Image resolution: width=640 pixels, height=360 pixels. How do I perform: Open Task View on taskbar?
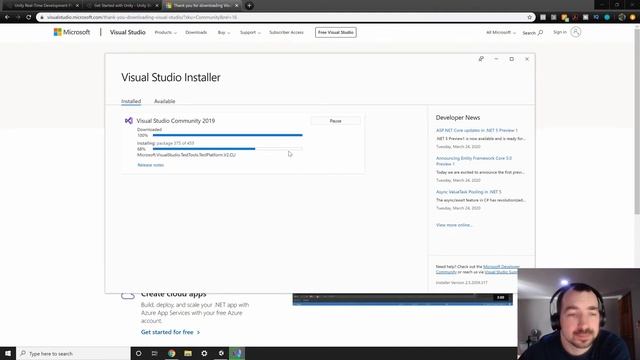[x=155, y=353]
